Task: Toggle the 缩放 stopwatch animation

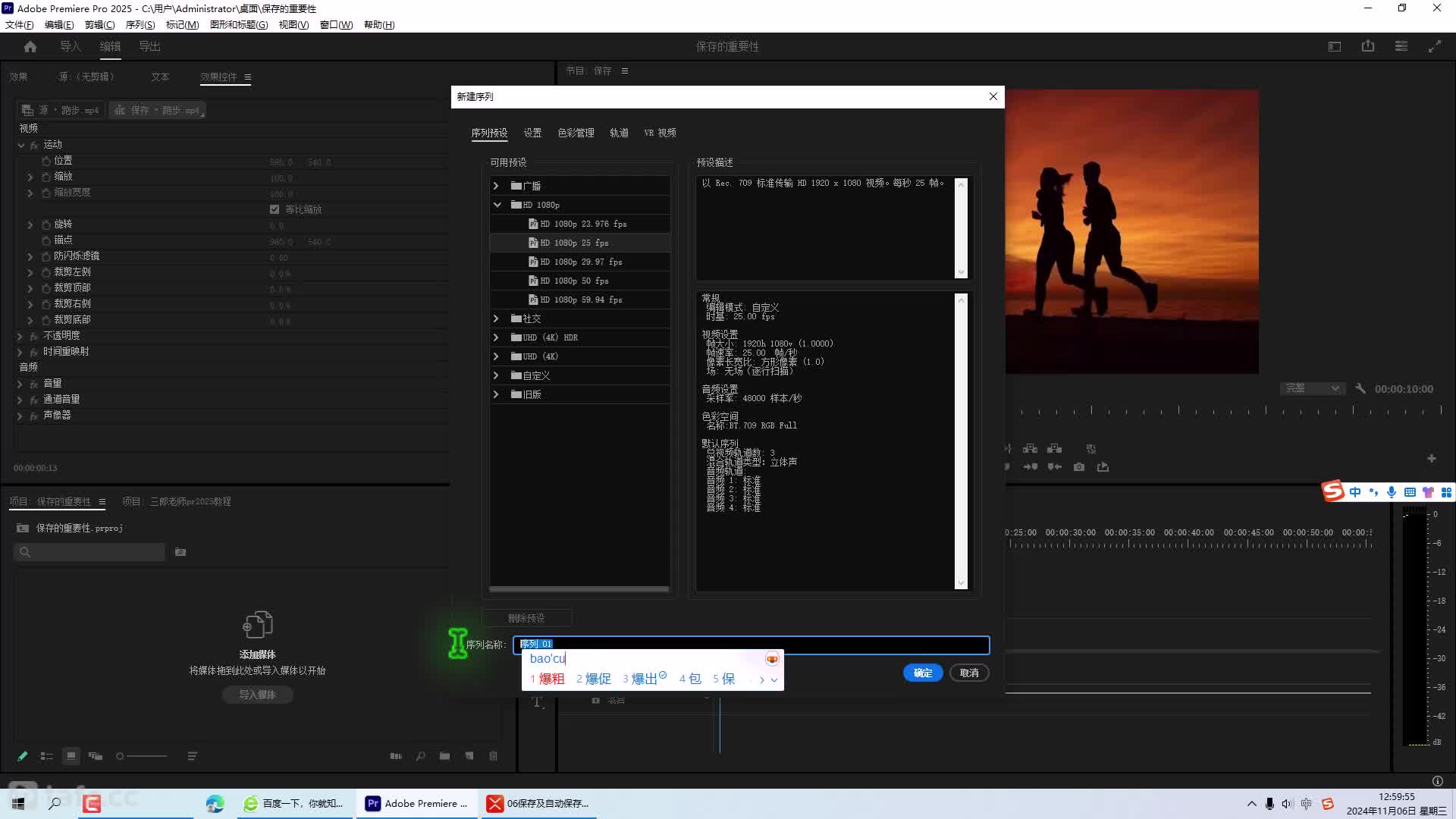Action: [46, 177]
